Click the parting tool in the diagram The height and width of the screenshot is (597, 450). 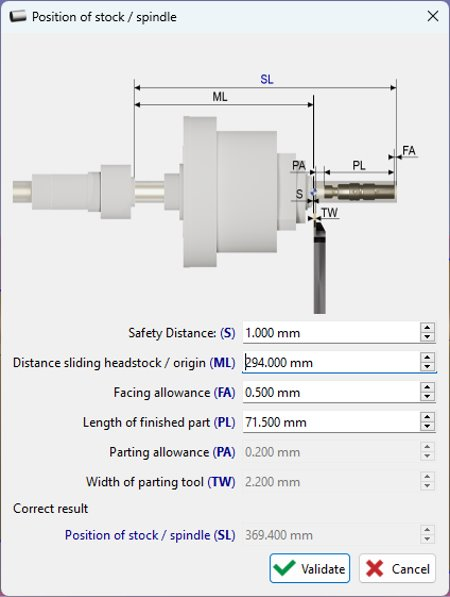319,268
